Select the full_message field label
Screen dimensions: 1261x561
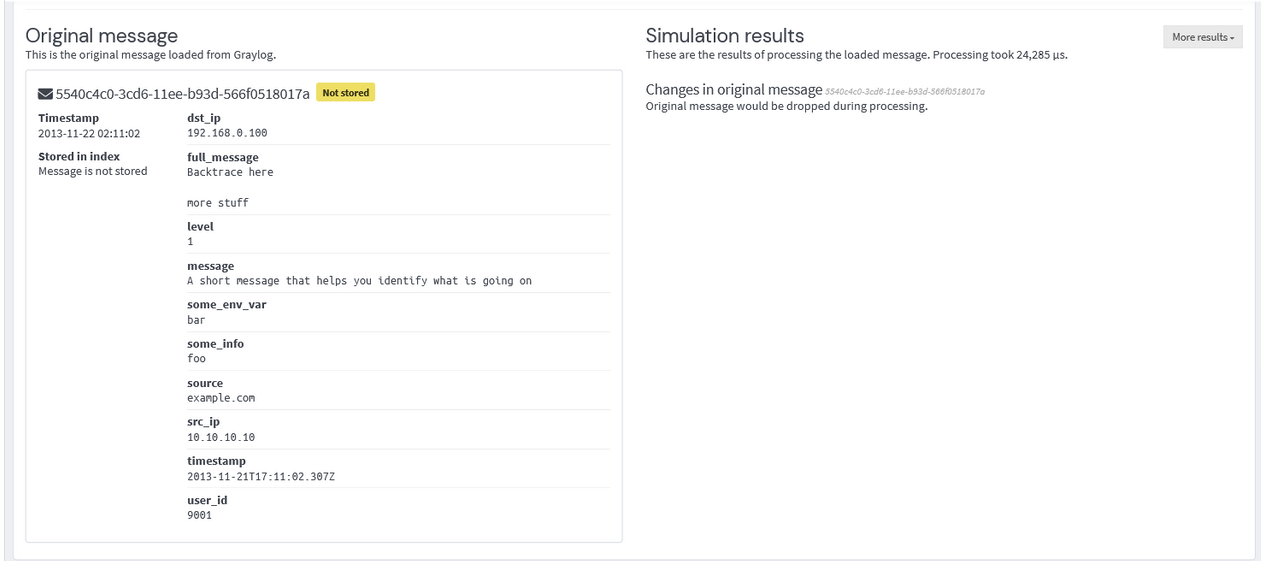click(222, 157)
